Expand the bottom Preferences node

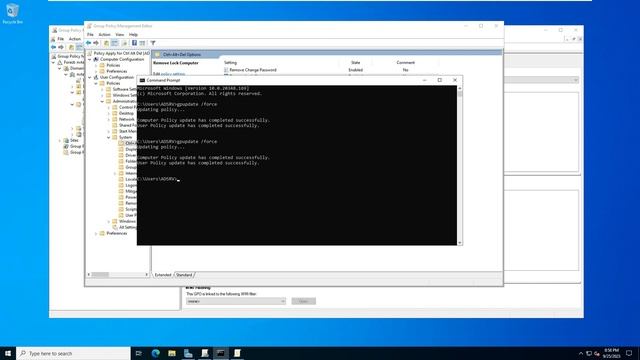pyautogui.click(x=96, y=233)
